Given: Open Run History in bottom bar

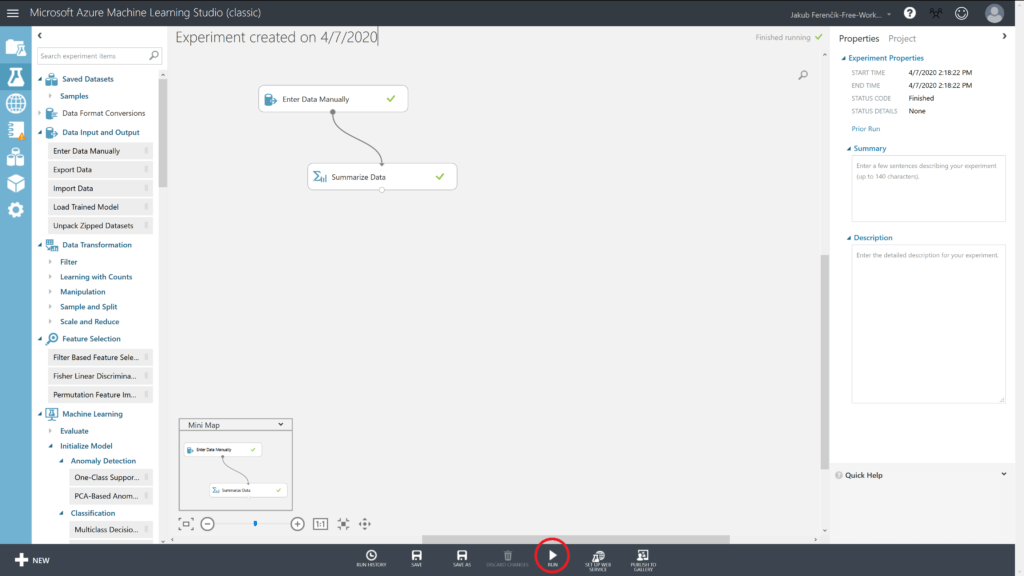Looking at the screenshot, I should (x=371, y=559).
